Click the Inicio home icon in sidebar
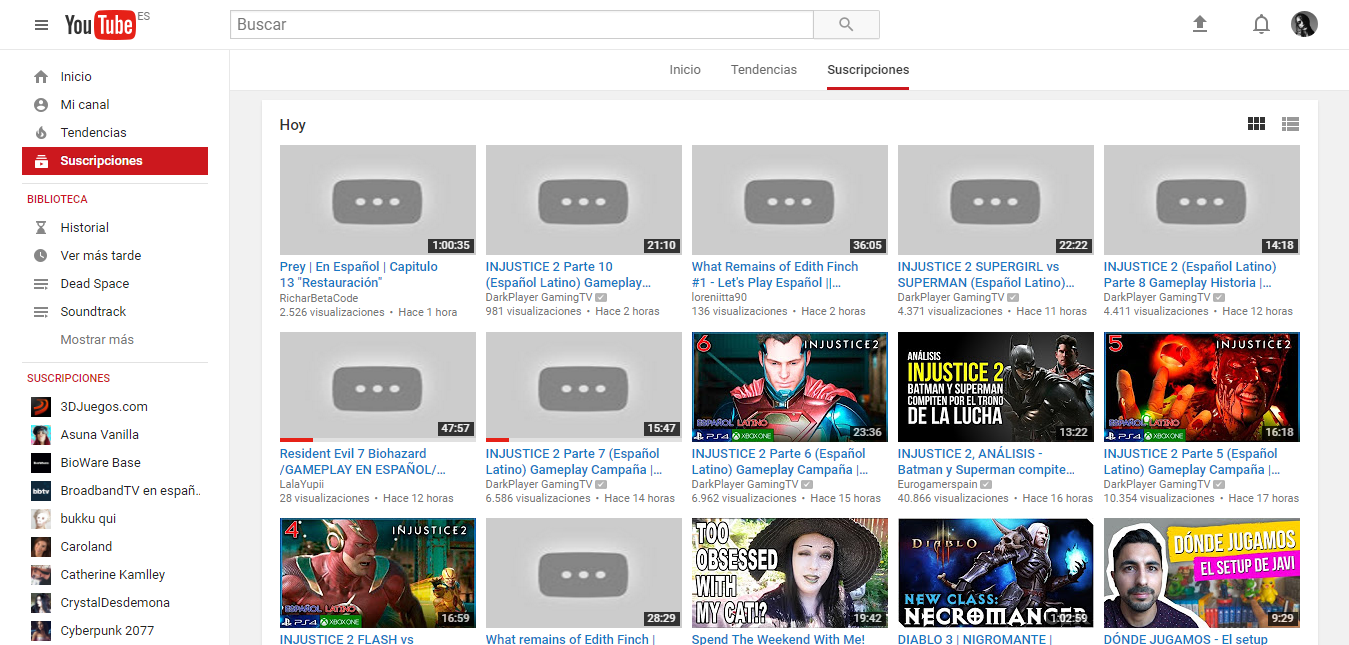This screenshot has width=1349, height=645. coord(41,77)
